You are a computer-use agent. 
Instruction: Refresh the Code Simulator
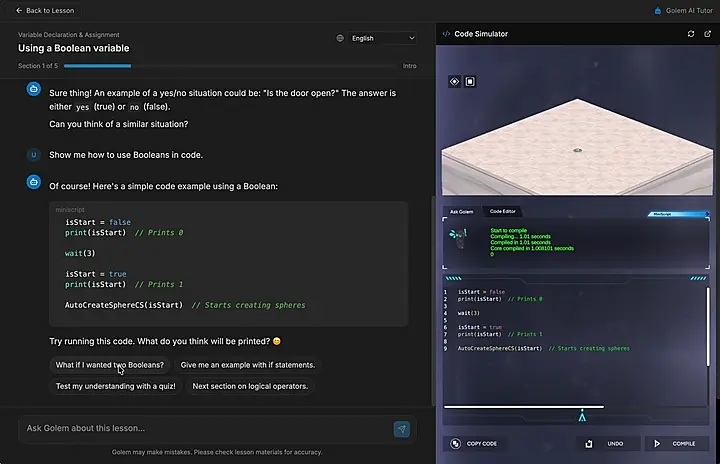click(x=691, y=34)
